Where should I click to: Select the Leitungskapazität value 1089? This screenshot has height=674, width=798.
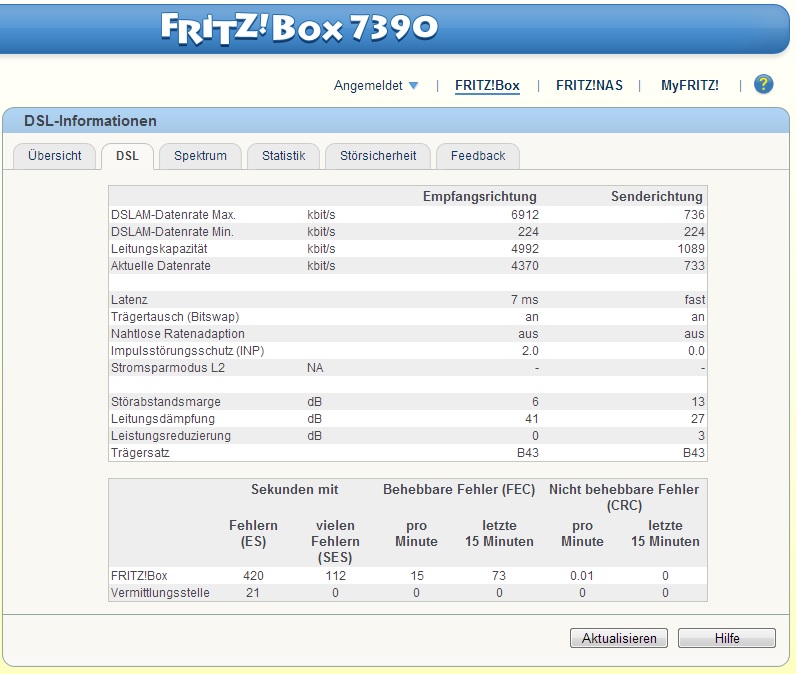click(691, 249)
